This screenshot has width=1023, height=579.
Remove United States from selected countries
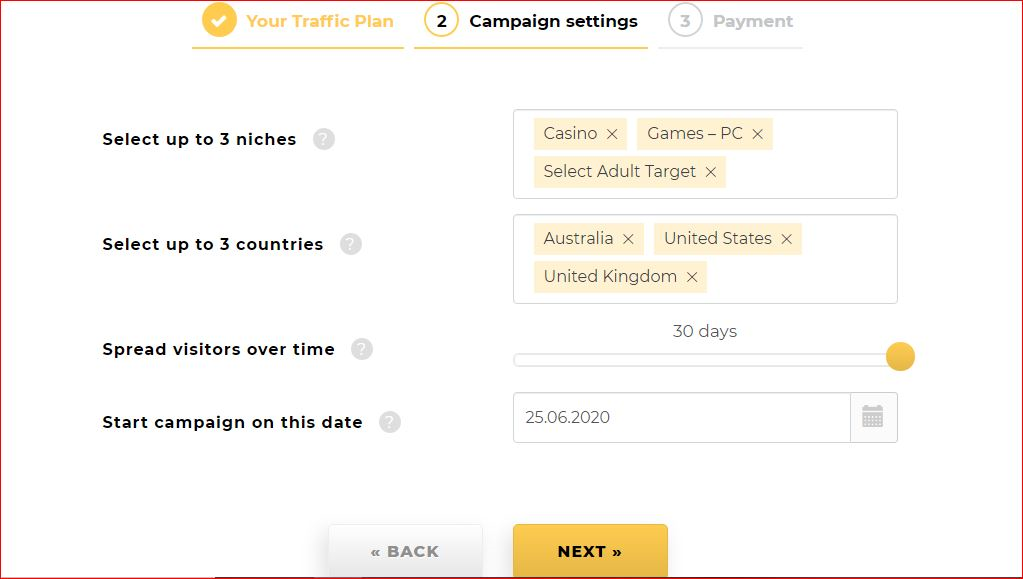tap(786, 239)
